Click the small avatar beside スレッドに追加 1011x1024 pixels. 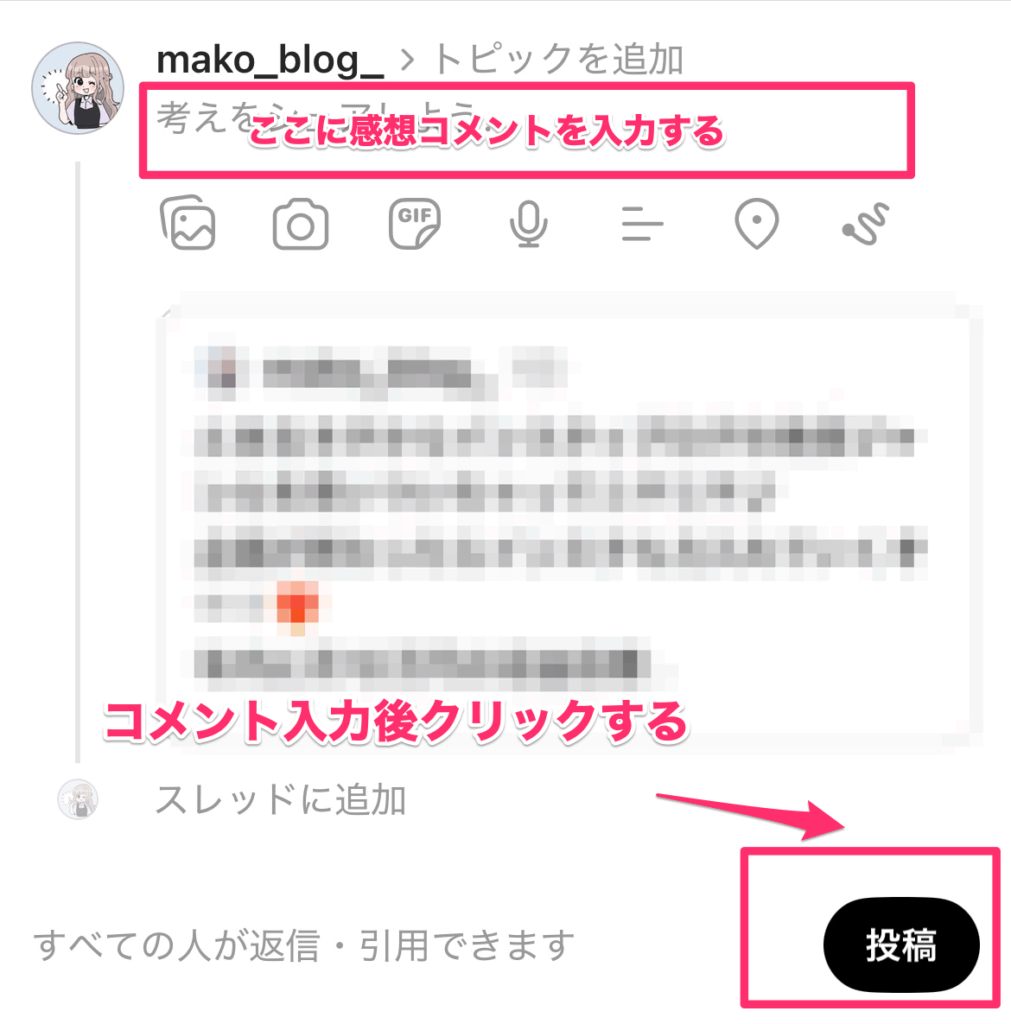pos(78,799)
